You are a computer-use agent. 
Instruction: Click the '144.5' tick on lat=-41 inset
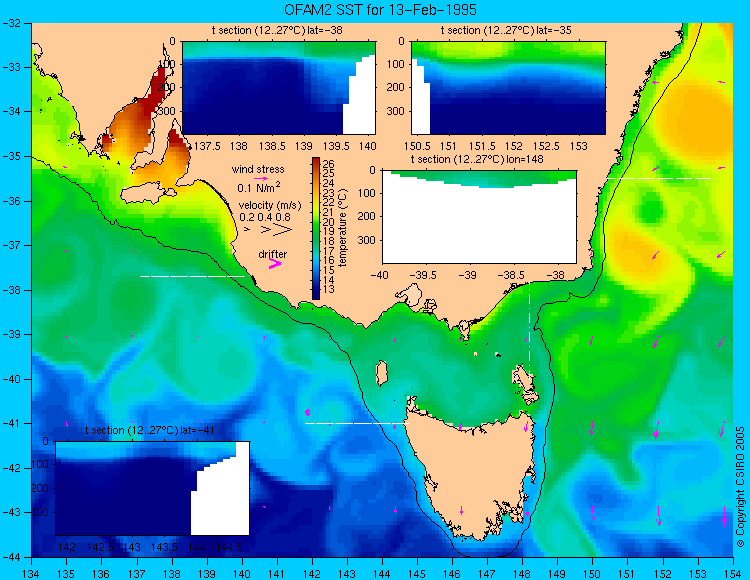pos(229,547)
